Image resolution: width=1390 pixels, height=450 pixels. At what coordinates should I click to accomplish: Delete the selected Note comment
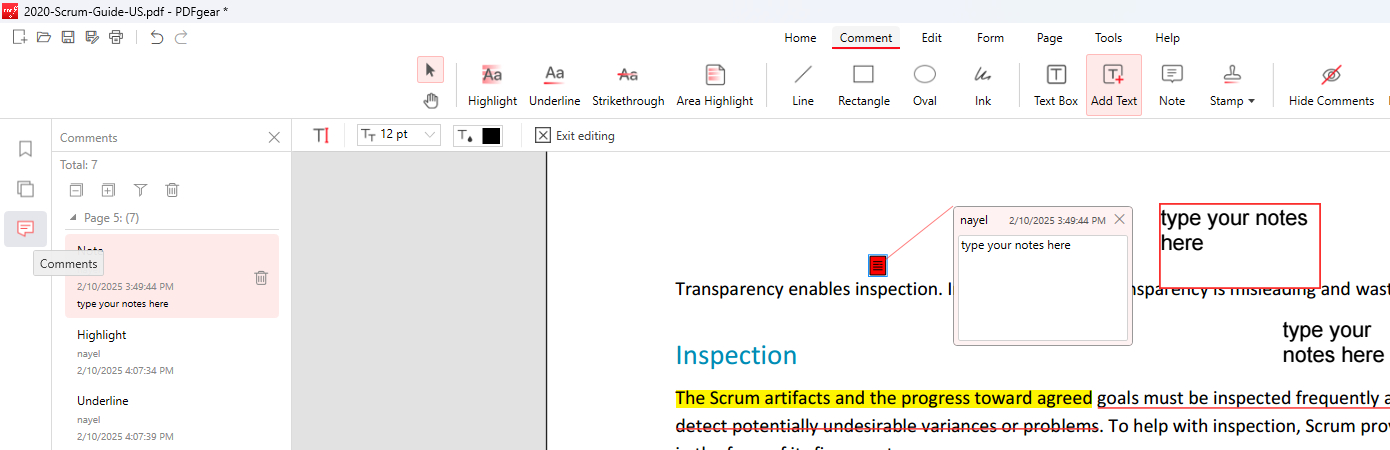pyautogui.click(x=261, y=278)
